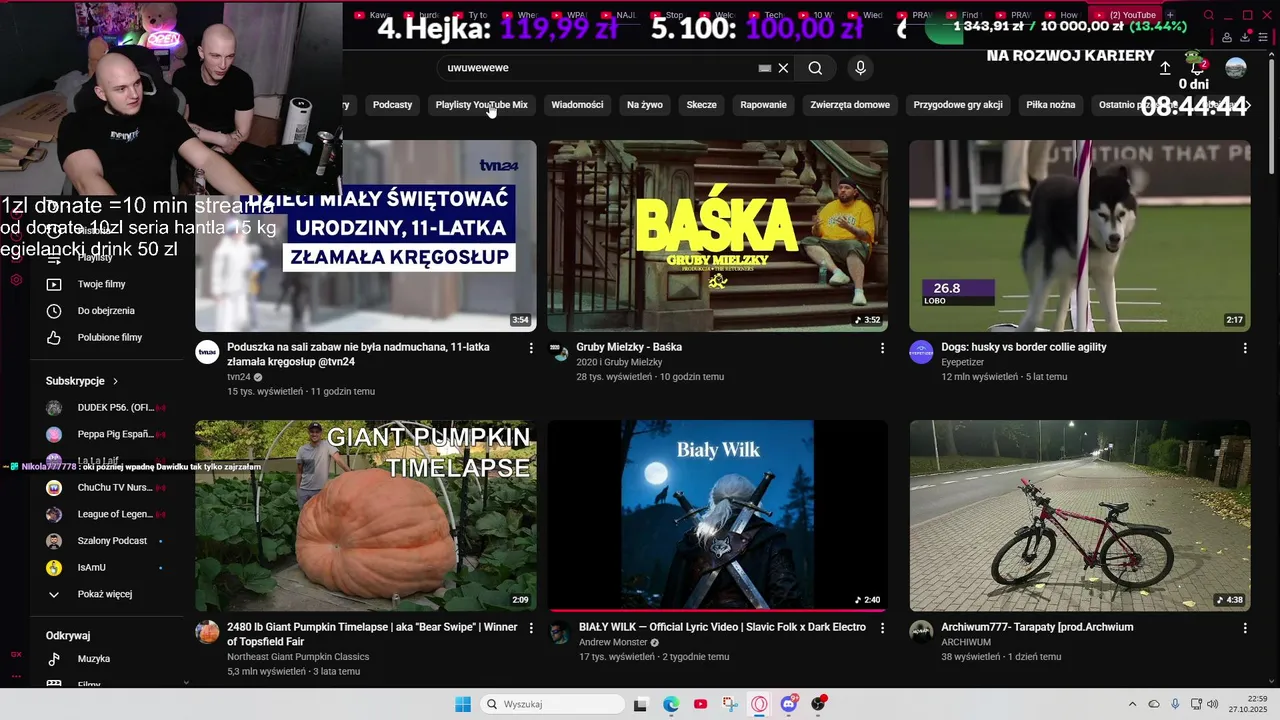Open the on-screen keyboard icon in search
This screenshot has width=1280, height=720.
coord(765,68)
